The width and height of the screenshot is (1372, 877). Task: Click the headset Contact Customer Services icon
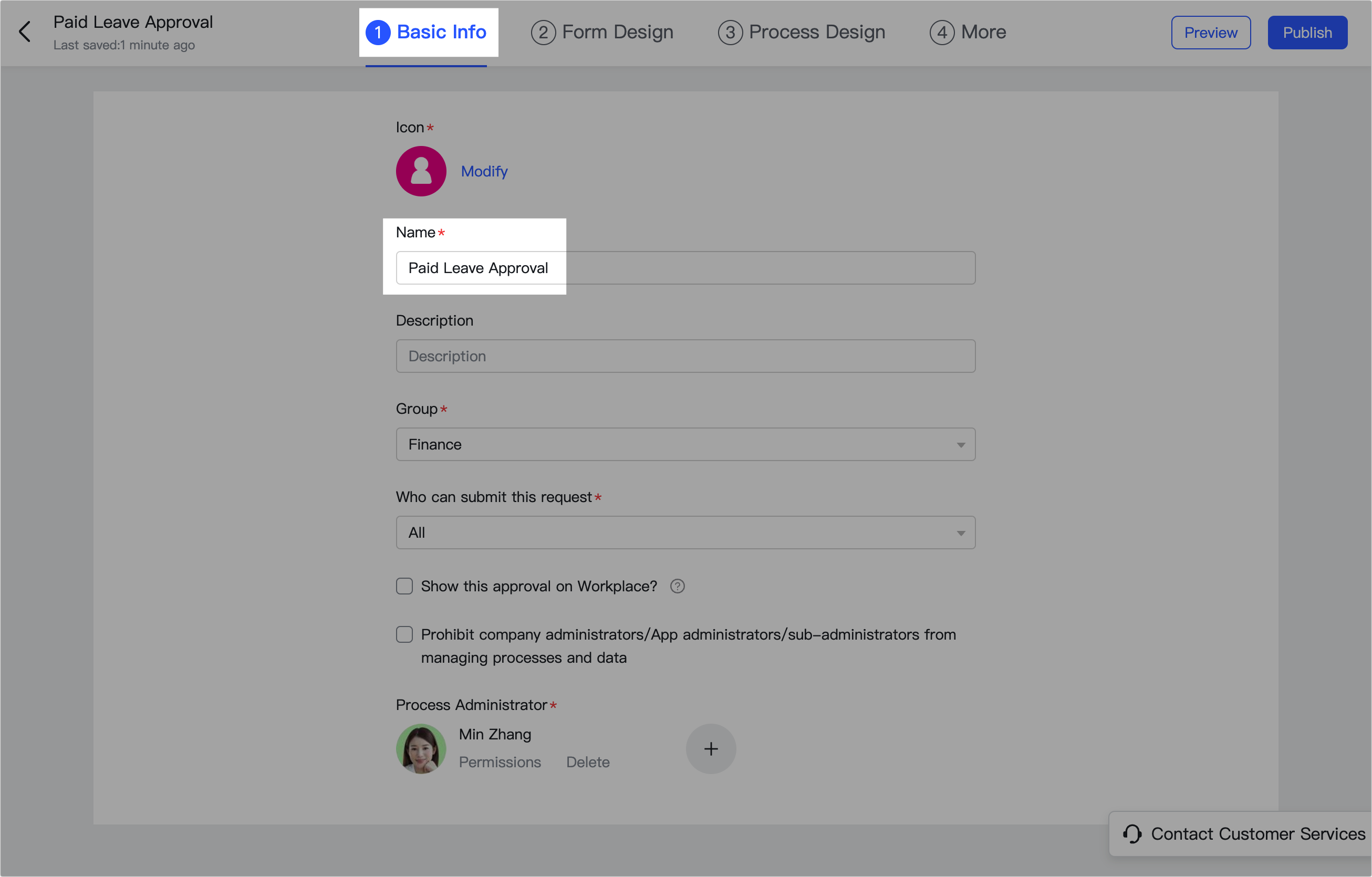click(x=1131, y=834)
